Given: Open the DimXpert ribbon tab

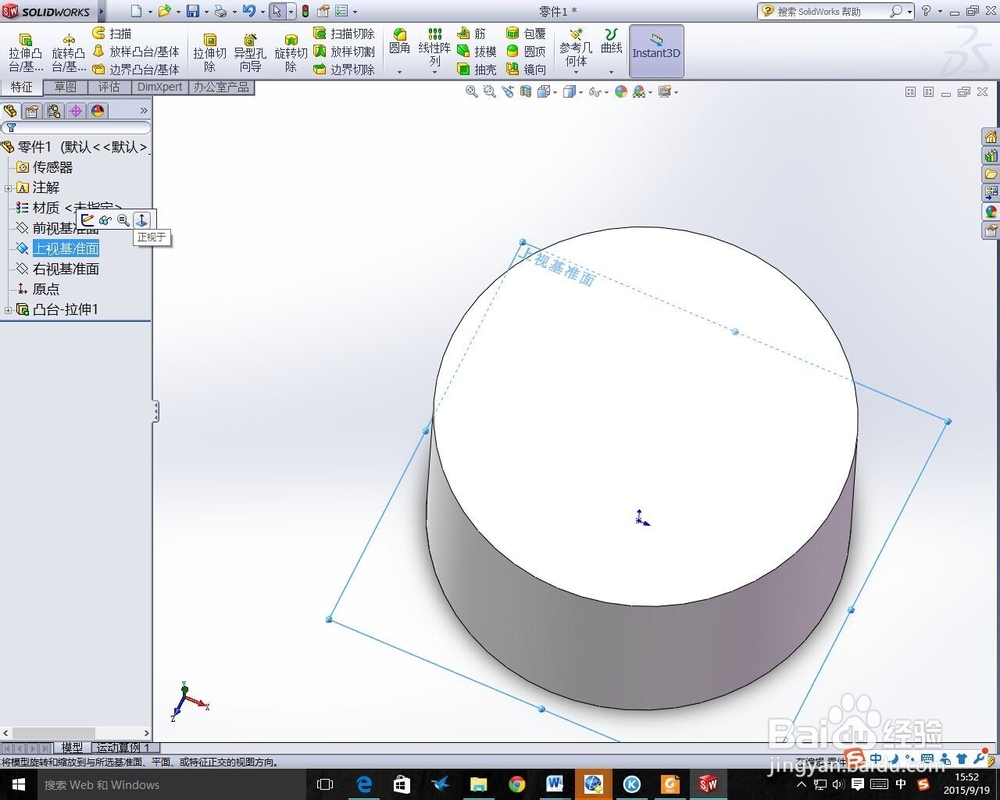Looking at the screenshot, I should coord(159,87).
